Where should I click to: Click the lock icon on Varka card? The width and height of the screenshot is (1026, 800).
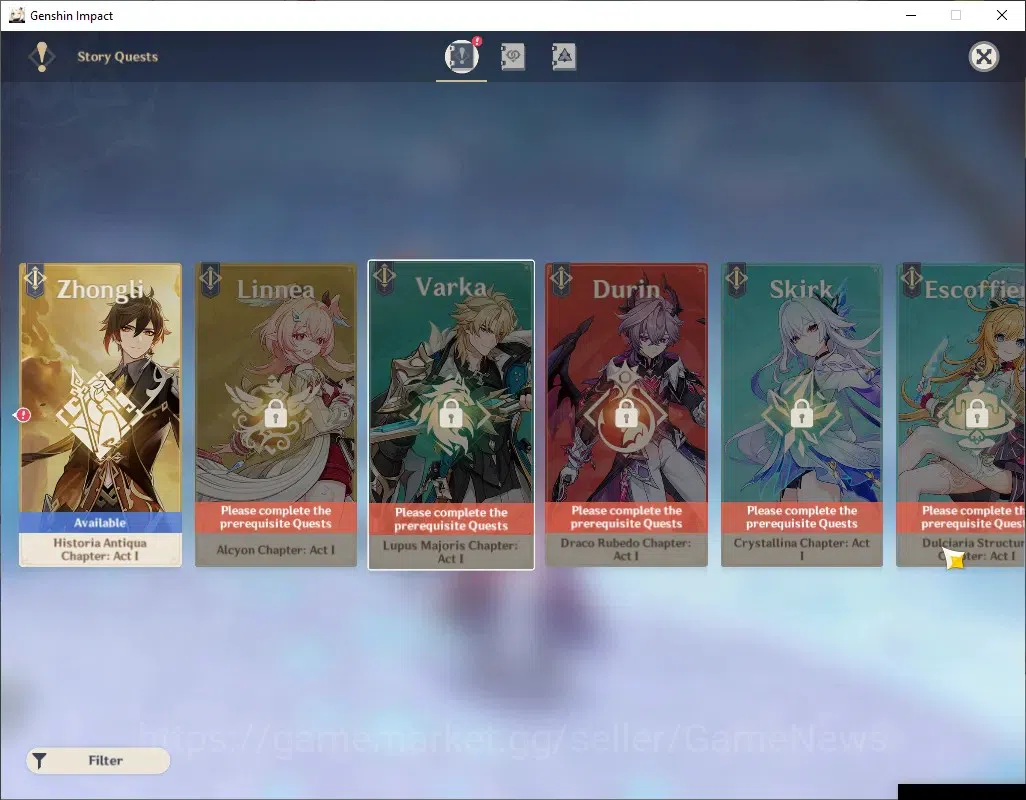pos(451,413)
